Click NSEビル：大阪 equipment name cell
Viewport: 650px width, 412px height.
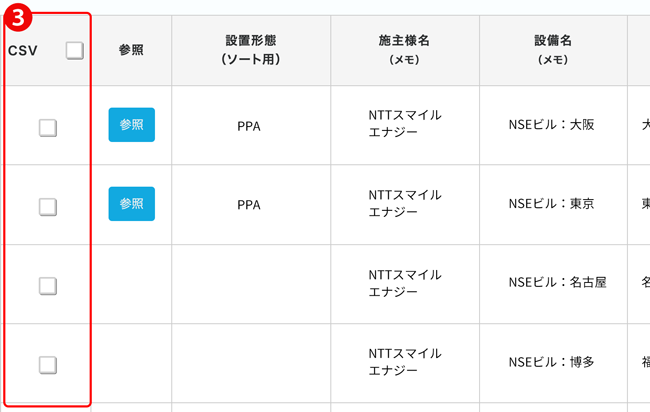(552, 124)
